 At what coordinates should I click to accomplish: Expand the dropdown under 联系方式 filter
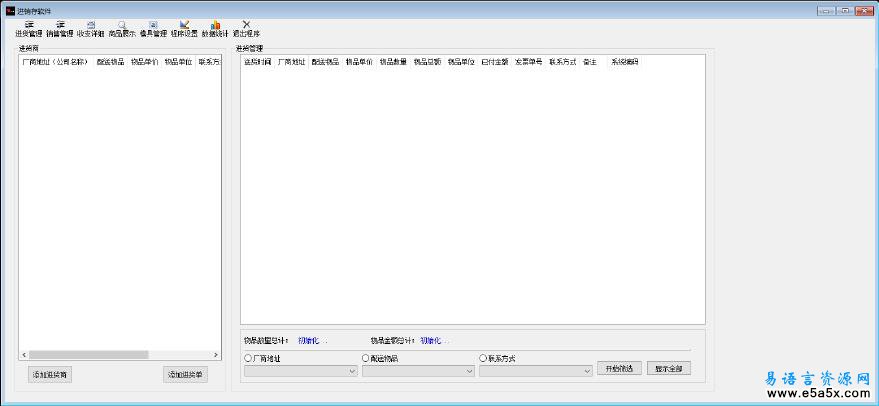pyautogui.click(x=587, y=371)
